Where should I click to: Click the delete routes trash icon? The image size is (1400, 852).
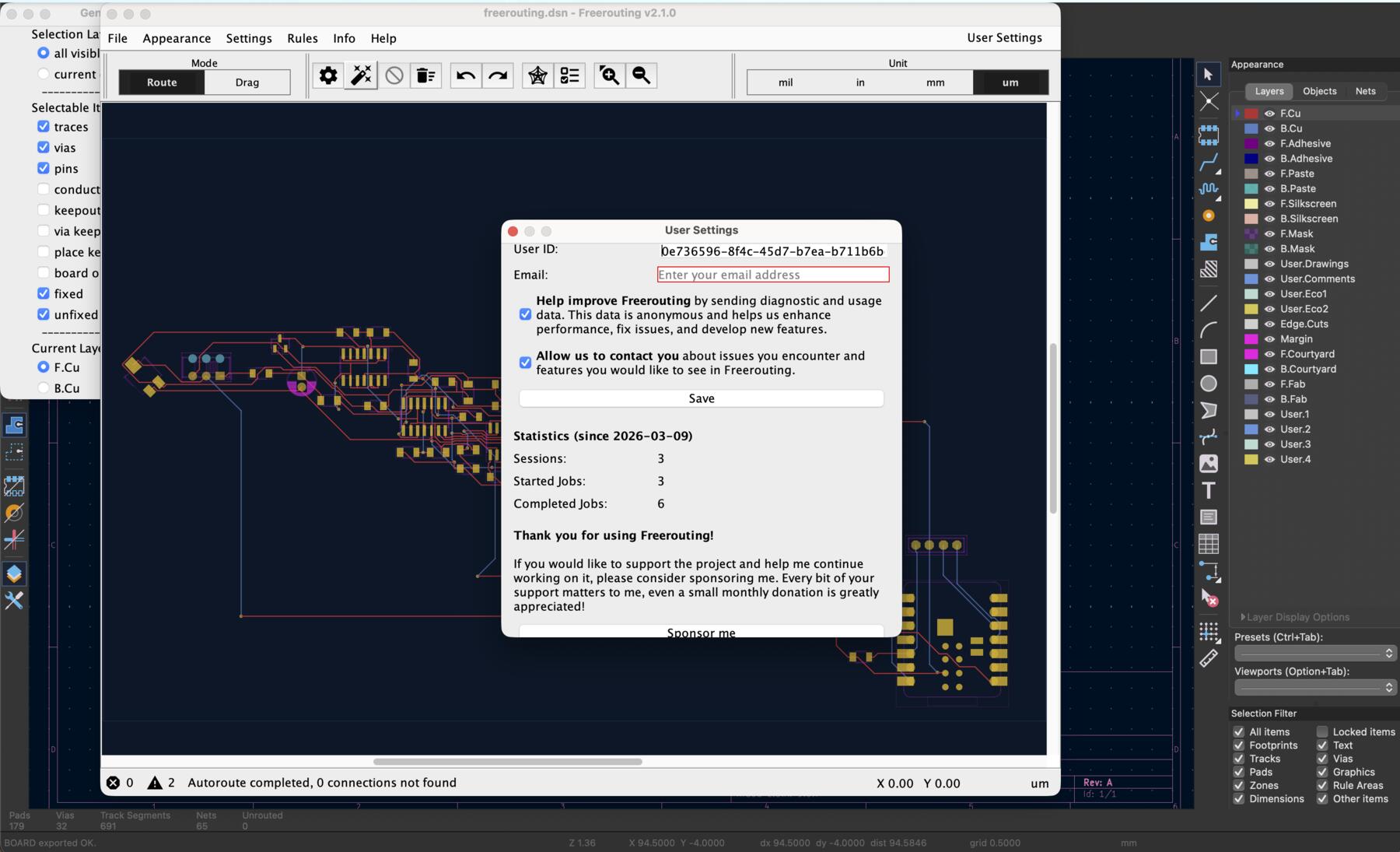[425, 75]
